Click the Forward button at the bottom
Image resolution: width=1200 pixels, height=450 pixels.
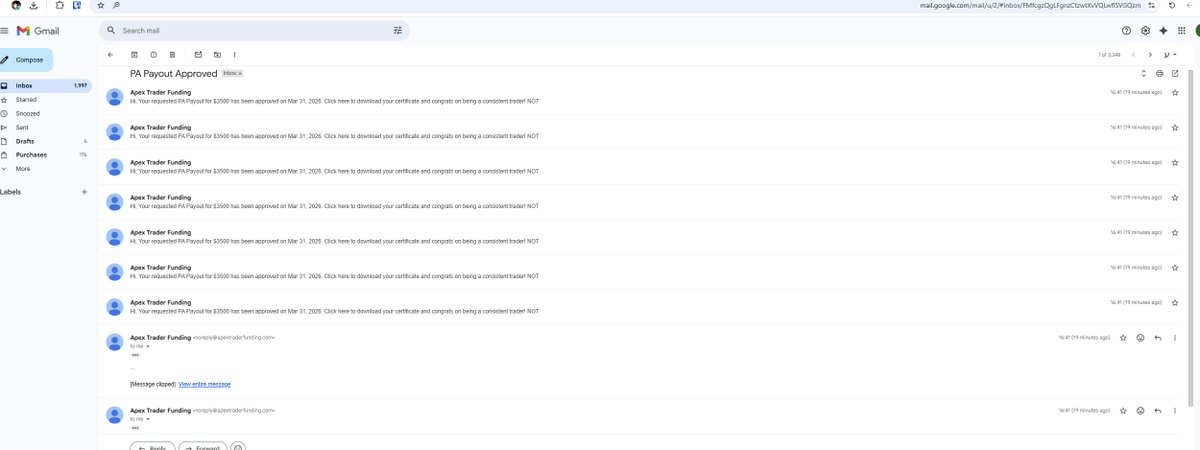pos(203,447)
